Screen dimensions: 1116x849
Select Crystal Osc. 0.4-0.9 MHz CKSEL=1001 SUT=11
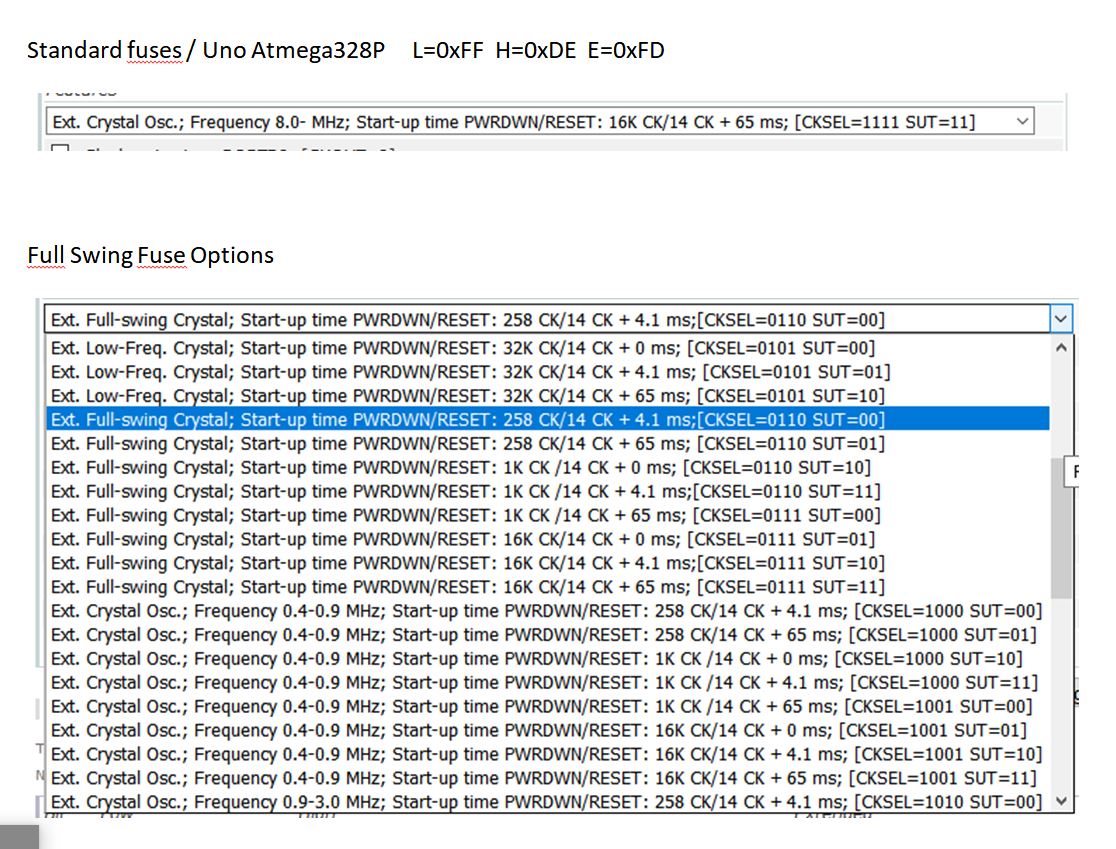tap(547, 778)
